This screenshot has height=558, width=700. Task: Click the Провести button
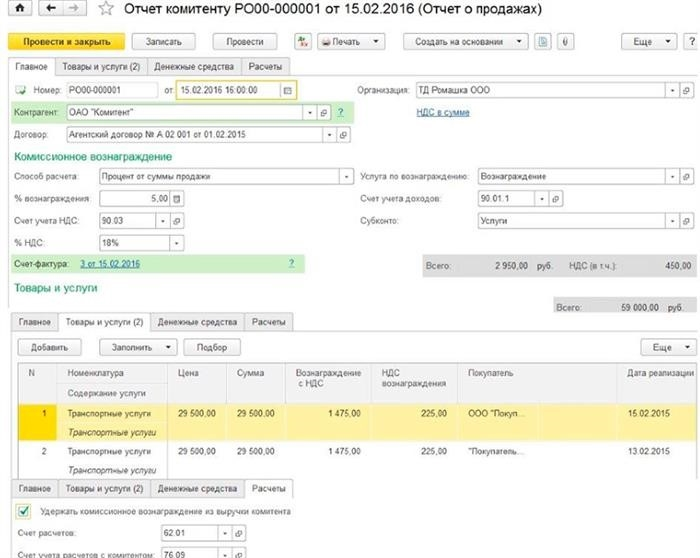coord(245,42)
